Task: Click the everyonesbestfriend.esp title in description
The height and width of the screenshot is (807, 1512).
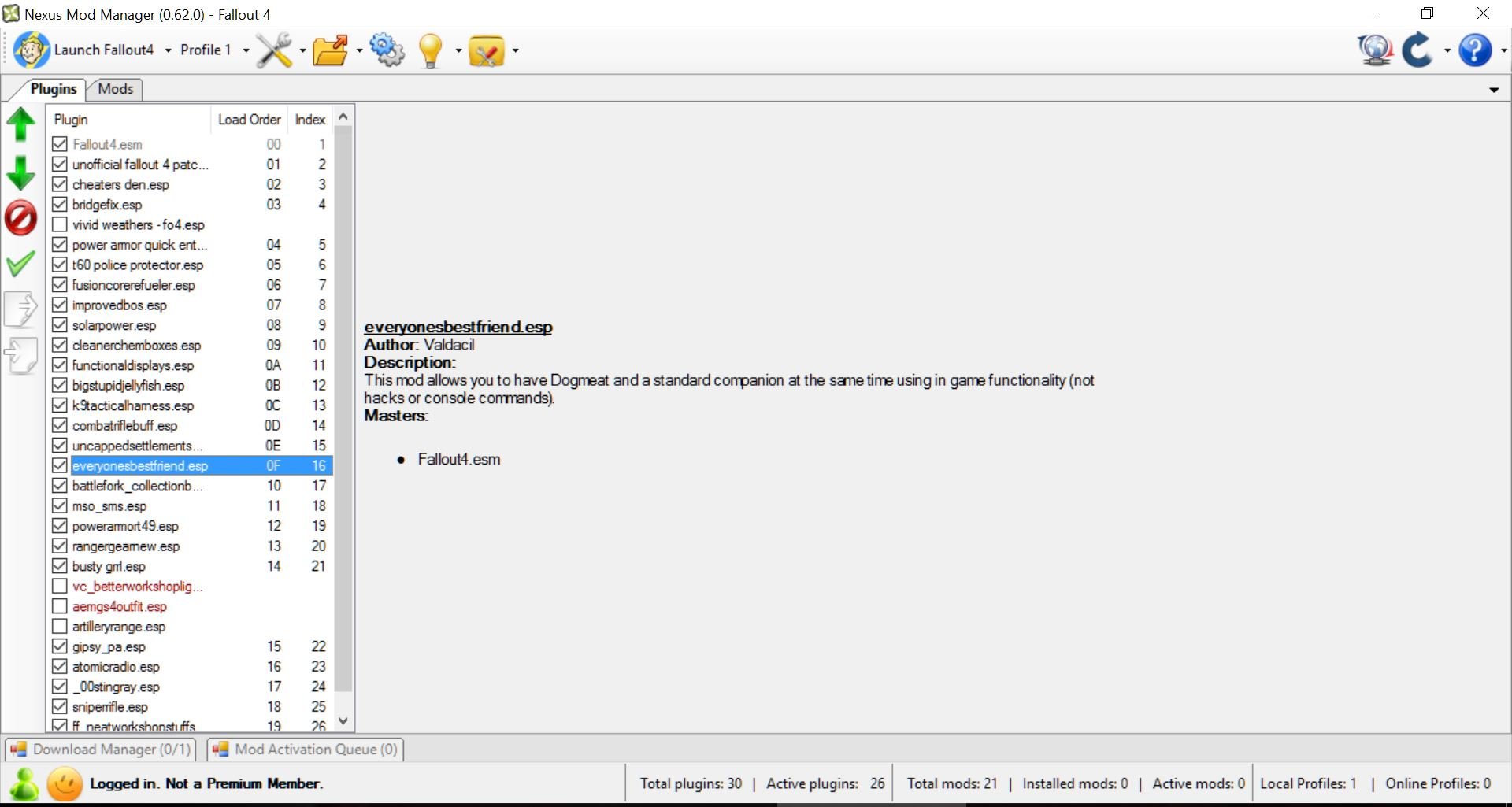Action: pyautogui.click(x=458, y=327)
